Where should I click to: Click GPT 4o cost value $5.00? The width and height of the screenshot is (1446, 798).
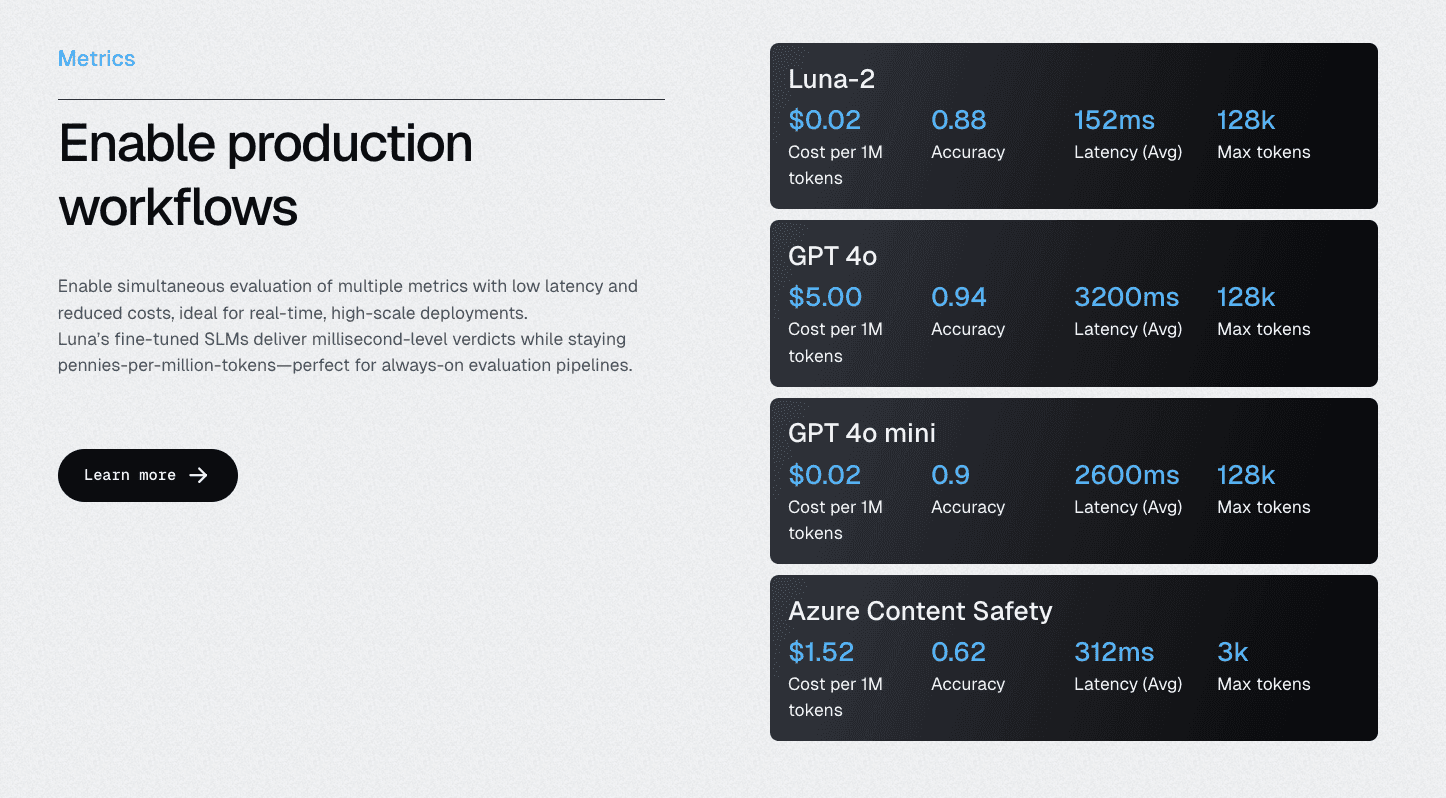[825, 297]
